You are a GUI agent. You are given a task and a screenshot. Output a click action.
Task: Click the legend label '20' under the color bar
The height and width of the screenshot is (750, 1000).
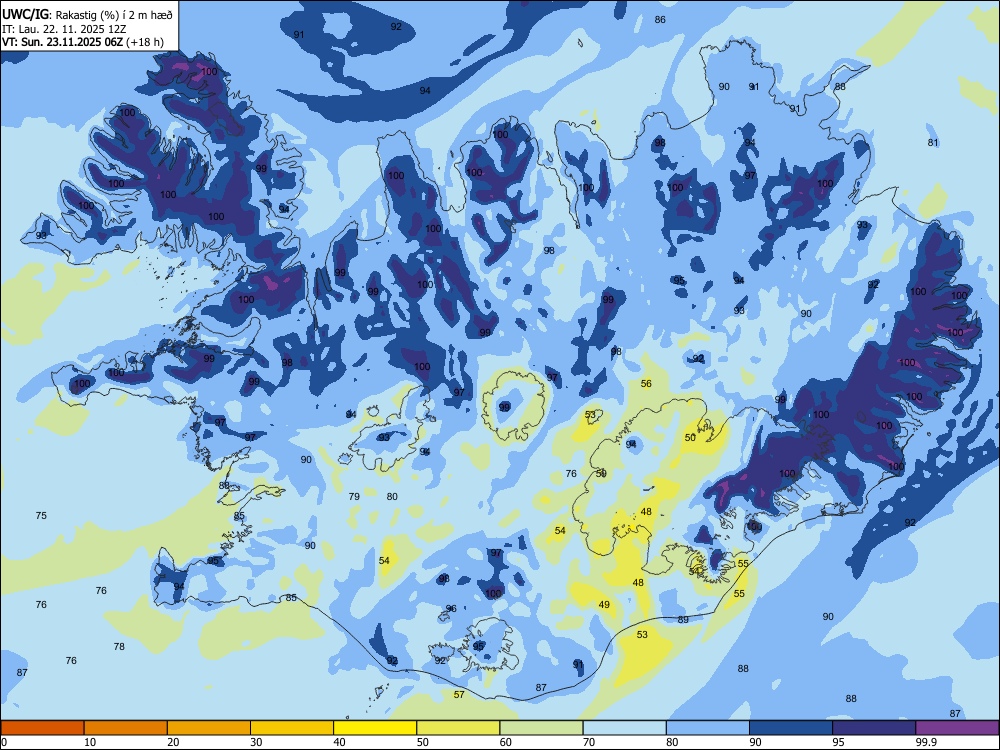pyautogui.click(x=173, y=742)
